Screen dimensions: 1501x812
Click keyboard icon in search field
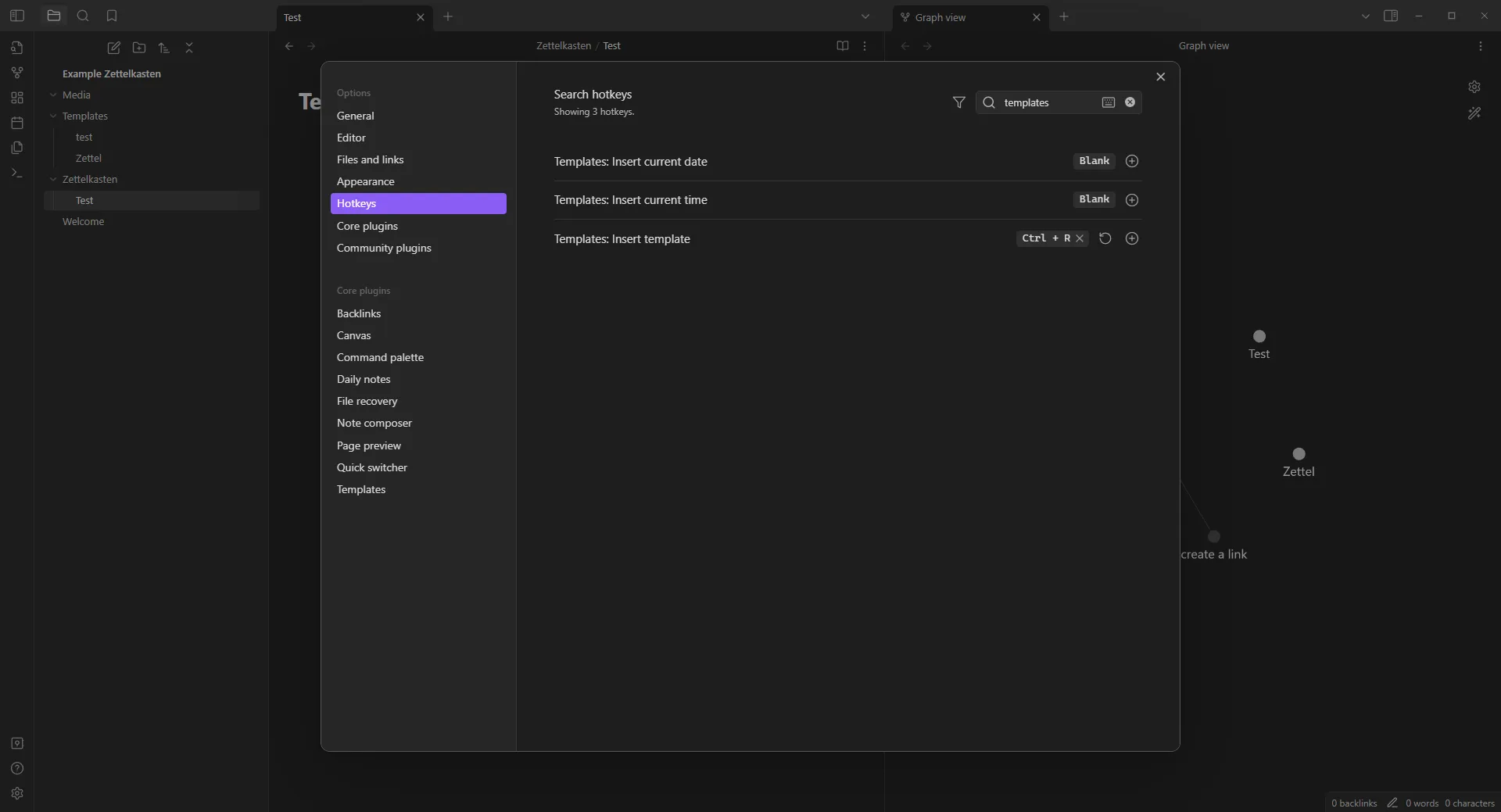pos(1109,102)
